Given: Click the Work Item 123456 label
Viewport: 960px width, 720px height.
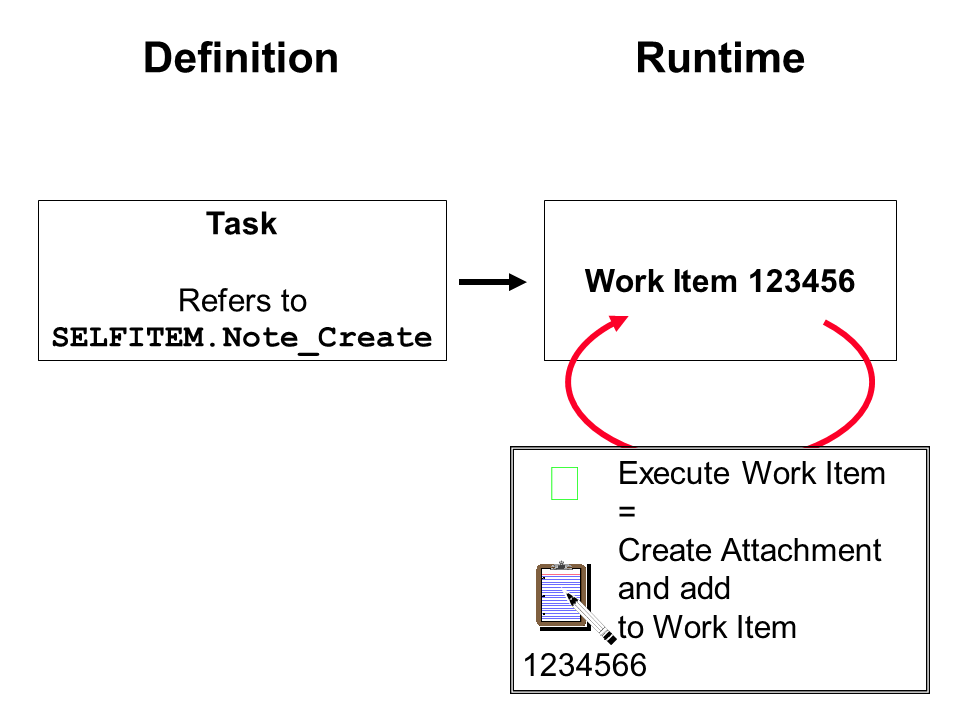Looking at the screenshot, I should coord(720,281).
